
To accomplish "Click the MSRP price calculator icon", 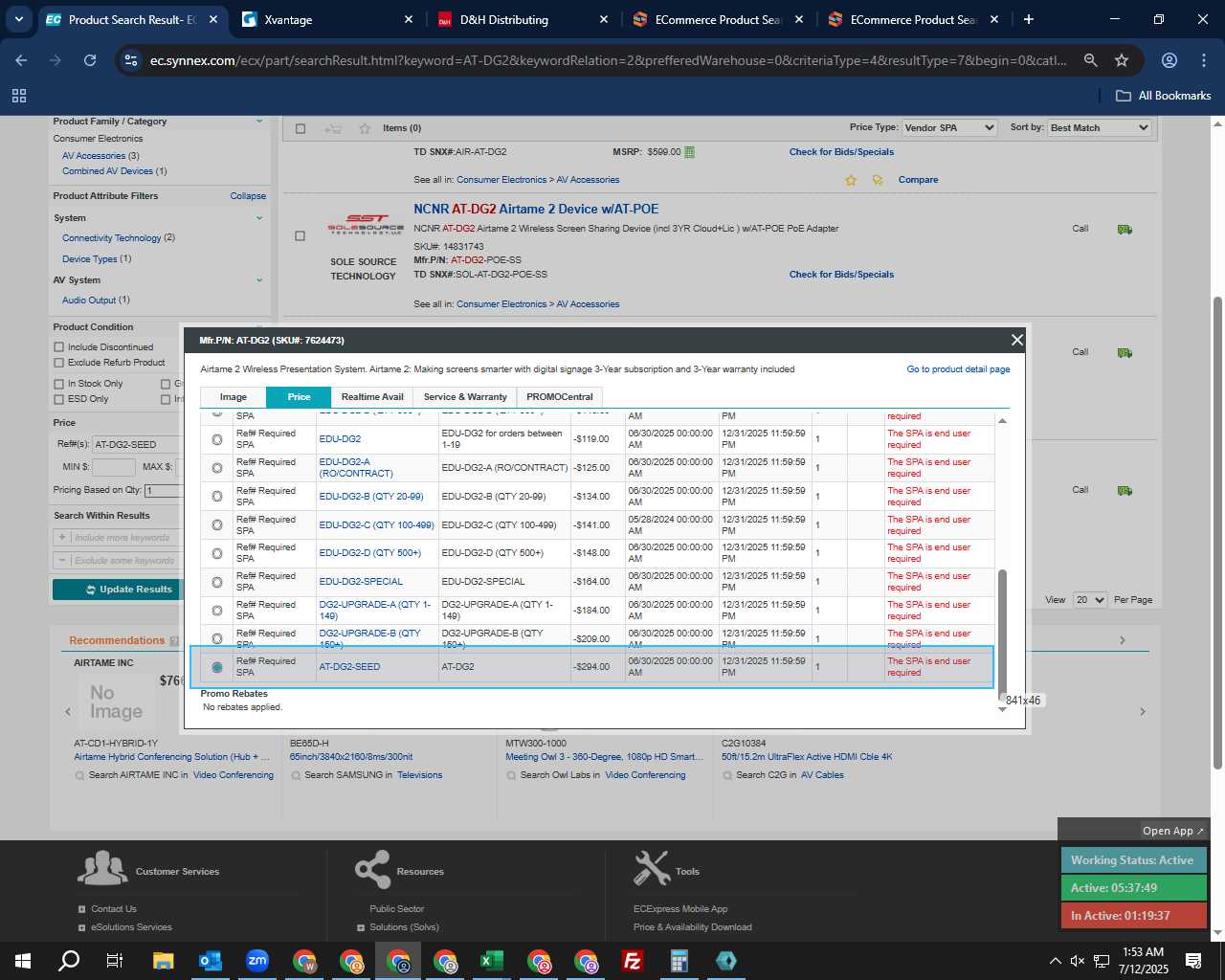I will [x=690, y=152].
